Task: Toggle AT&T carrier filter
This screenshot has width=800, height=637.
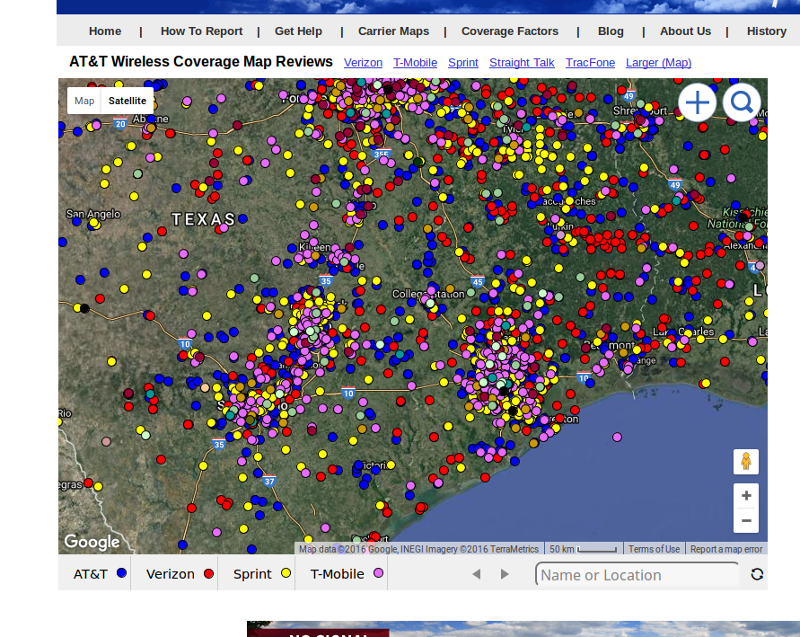Action: (x=99, y=574)
